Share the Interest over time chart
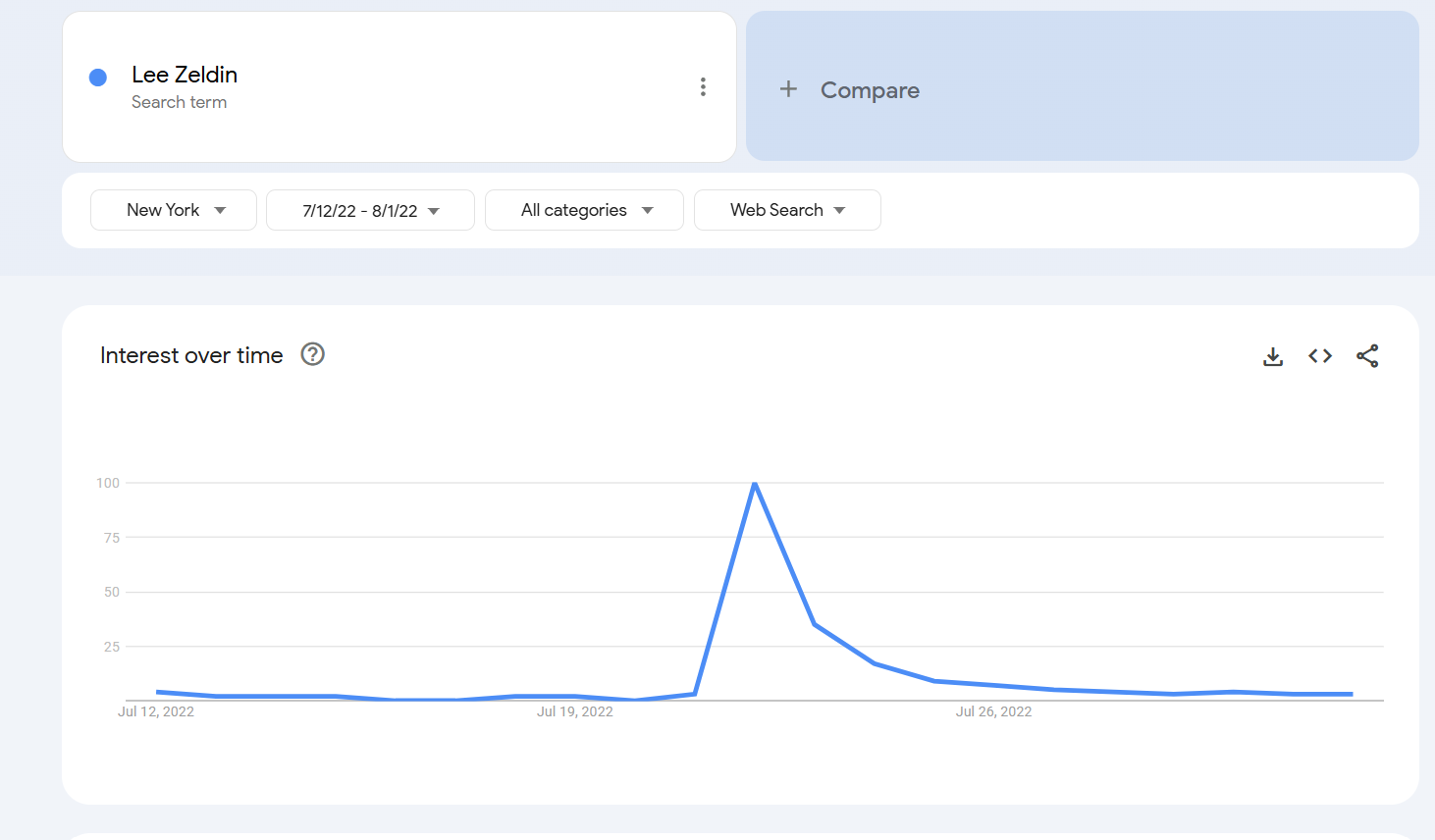Image resolution: width=1435 pixels, height=840 pixels. [x=1367, y=356]
